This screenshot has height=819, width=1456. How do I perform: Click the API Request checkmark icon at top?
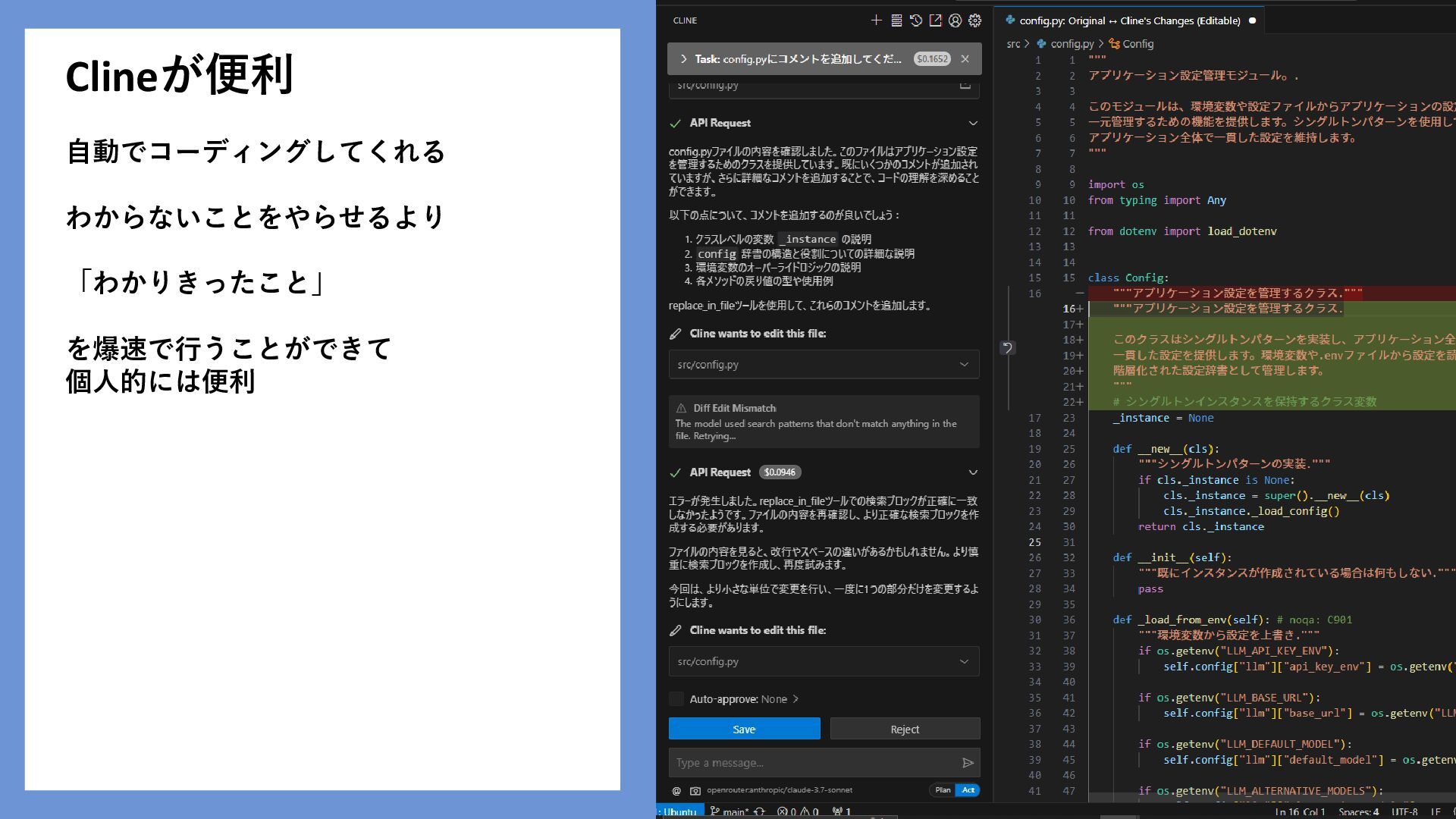675,123
